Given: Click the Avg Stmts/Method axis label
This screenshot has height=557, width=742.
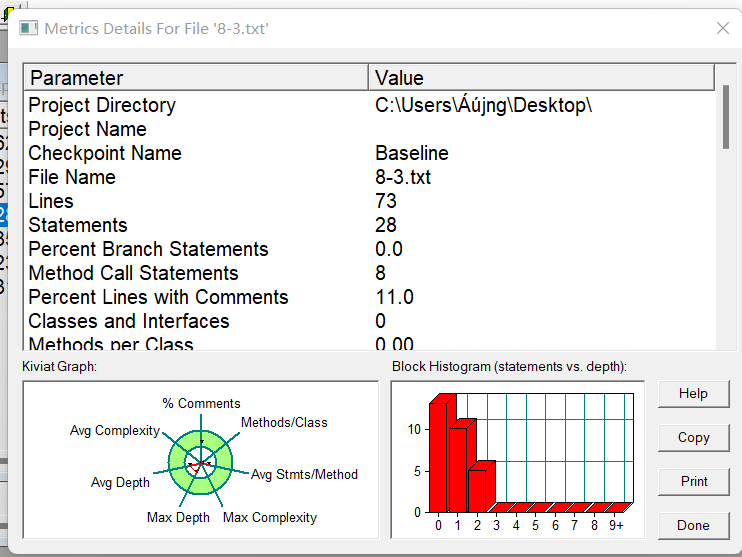Looking at the screenshot, I should point(304,475).
